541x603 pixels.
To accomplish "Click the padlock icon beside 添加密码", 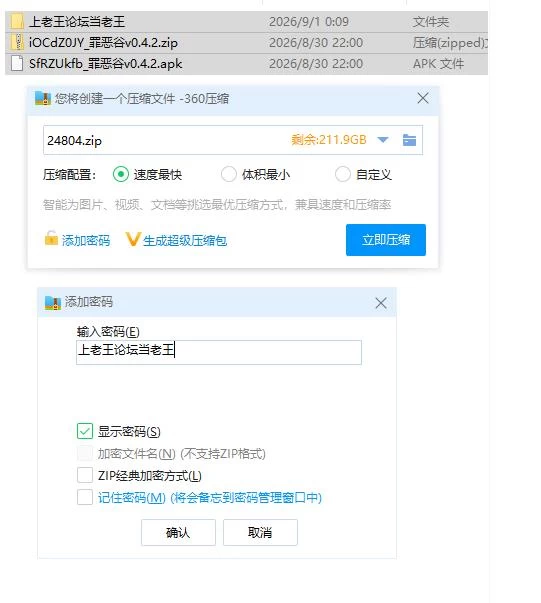I will coord(51,238).
